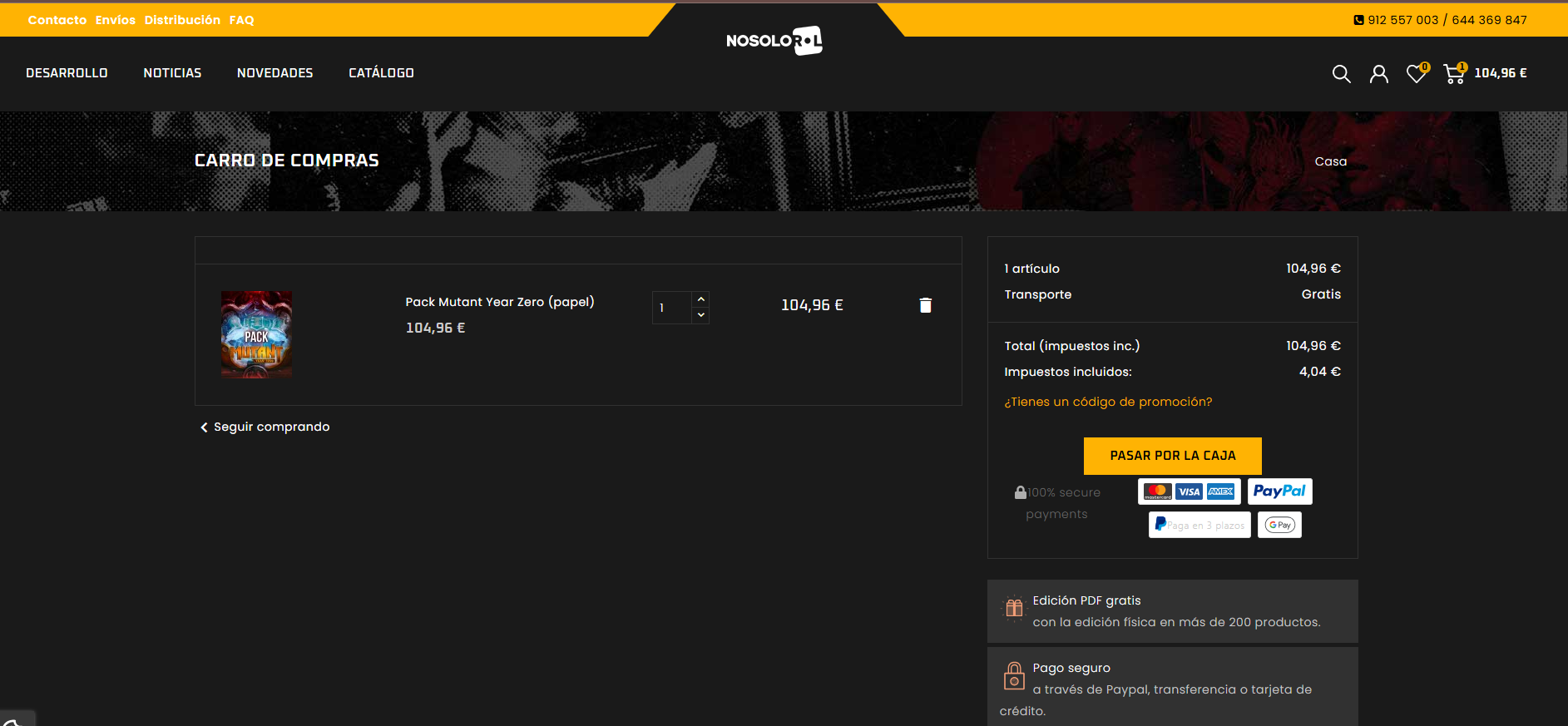Click Seguir comprando link
The width and height of the screenshot is (1568, 726).
265,427
